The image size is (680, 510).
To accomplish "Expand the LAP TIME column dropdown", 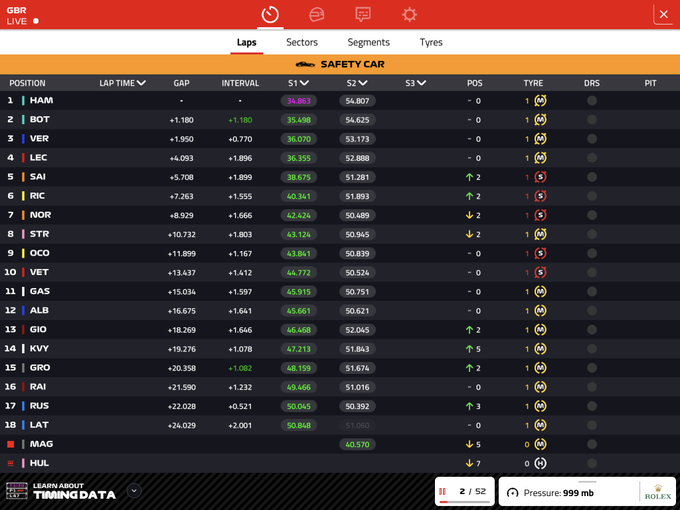I will coord(141,83).
